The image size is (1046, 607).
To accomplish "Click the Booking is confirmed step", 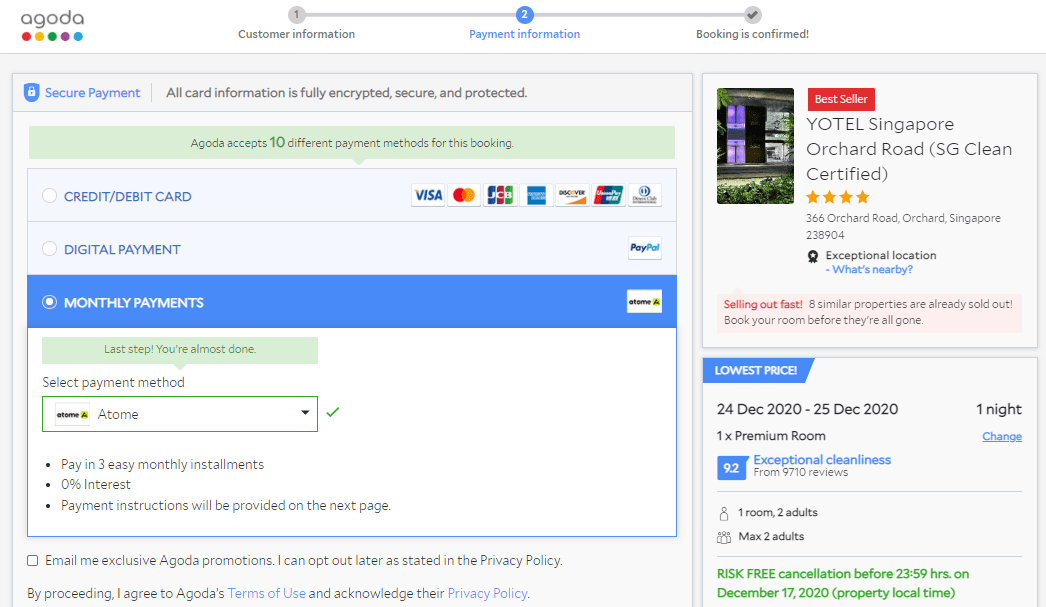I will (x=752, y=24).
